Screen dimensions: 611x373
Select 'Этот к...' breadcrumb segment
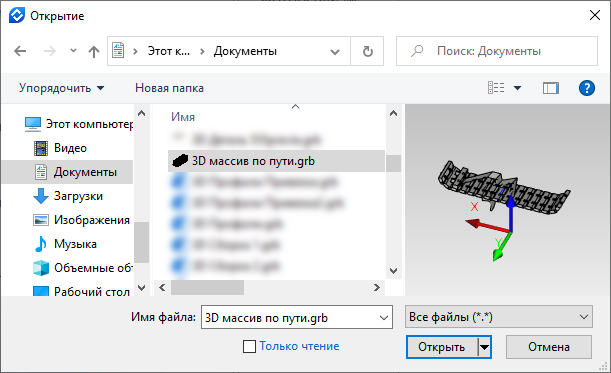pos(169,51)
